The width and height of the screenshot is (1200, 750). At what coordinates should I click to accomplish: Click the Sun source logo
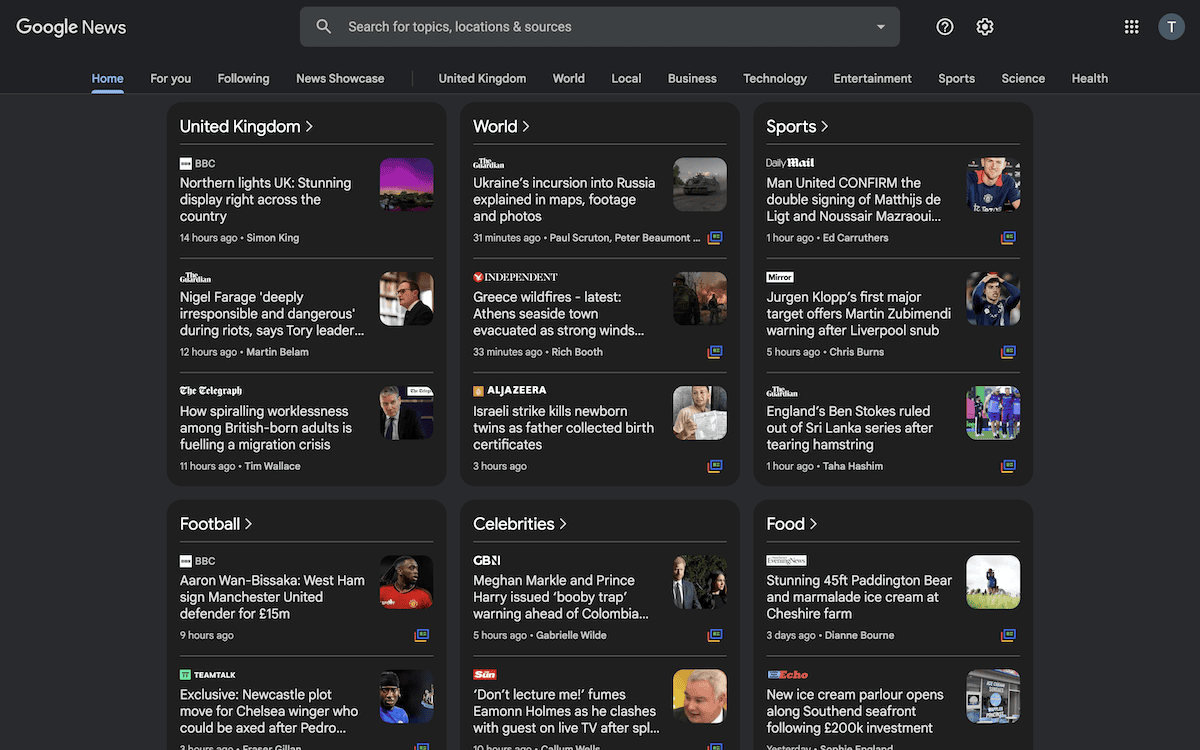tap(485, 675)
